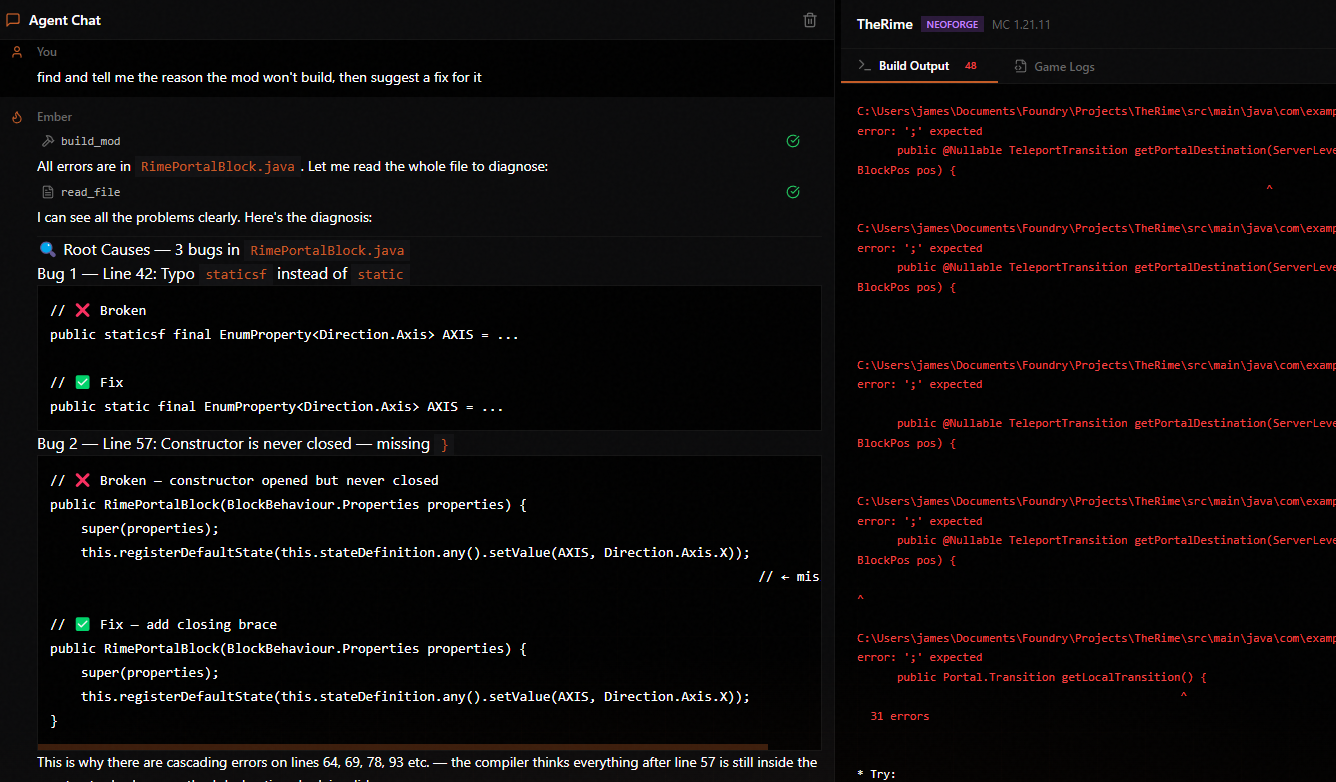Click the log-file icon beside Game Logs
Viewport: 1336px width, 782px height.
[x=1020, y=66]
